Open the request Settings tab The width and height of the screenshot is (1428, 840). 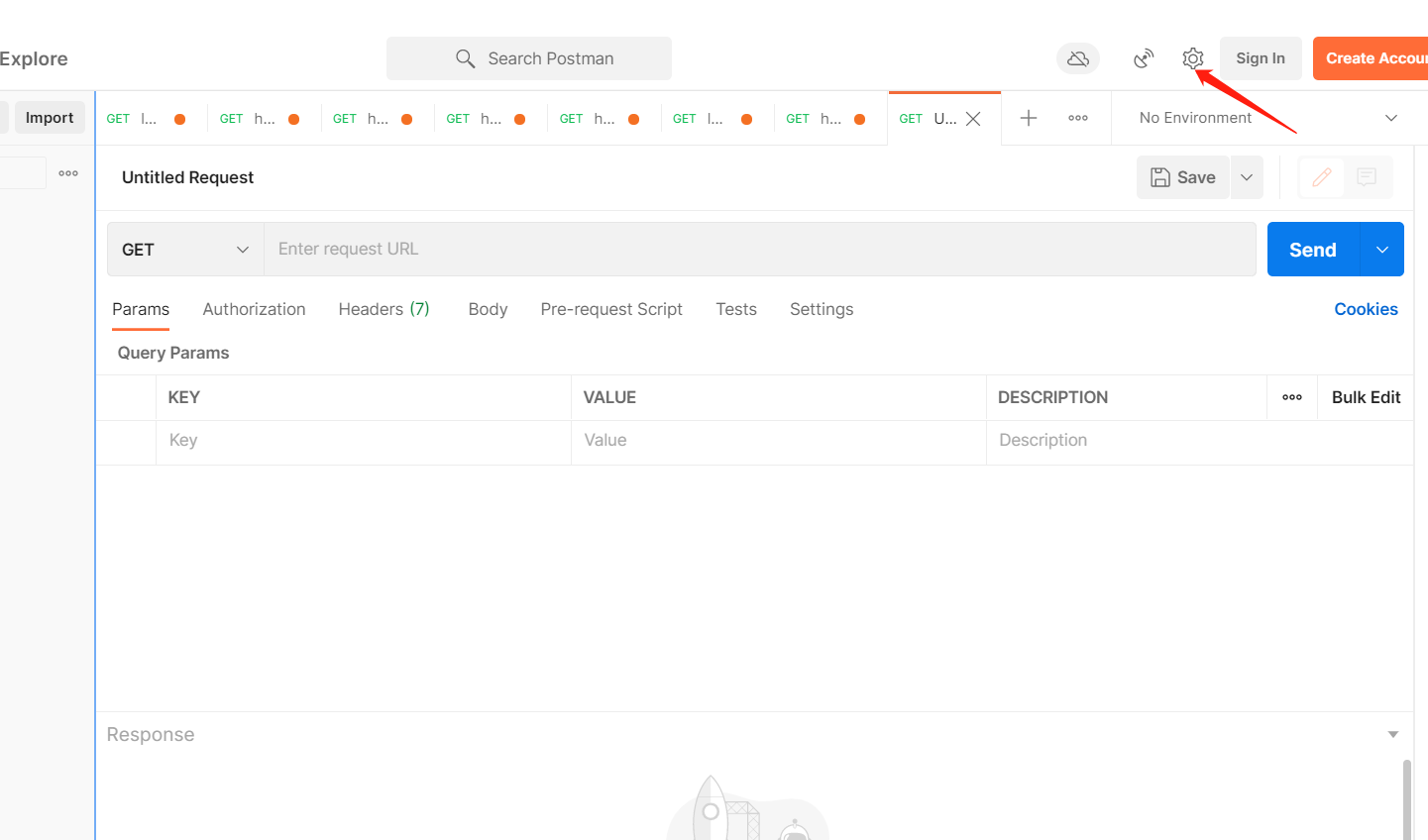click(822, 309)
